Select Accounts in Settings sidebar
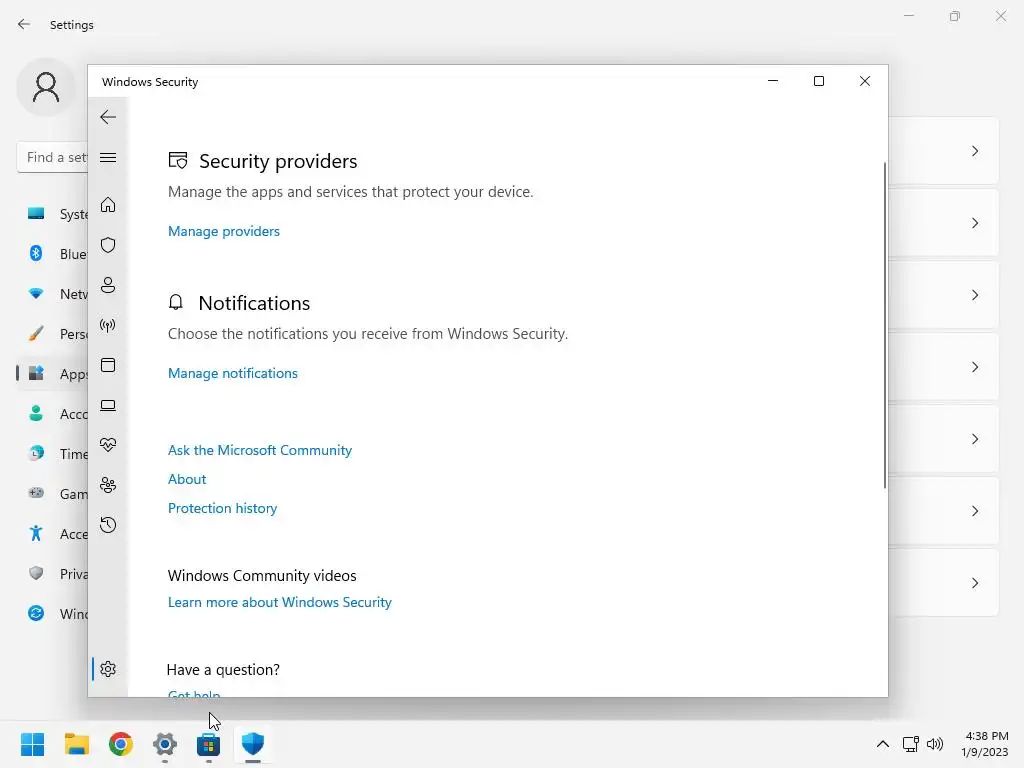 click(52, 414)
